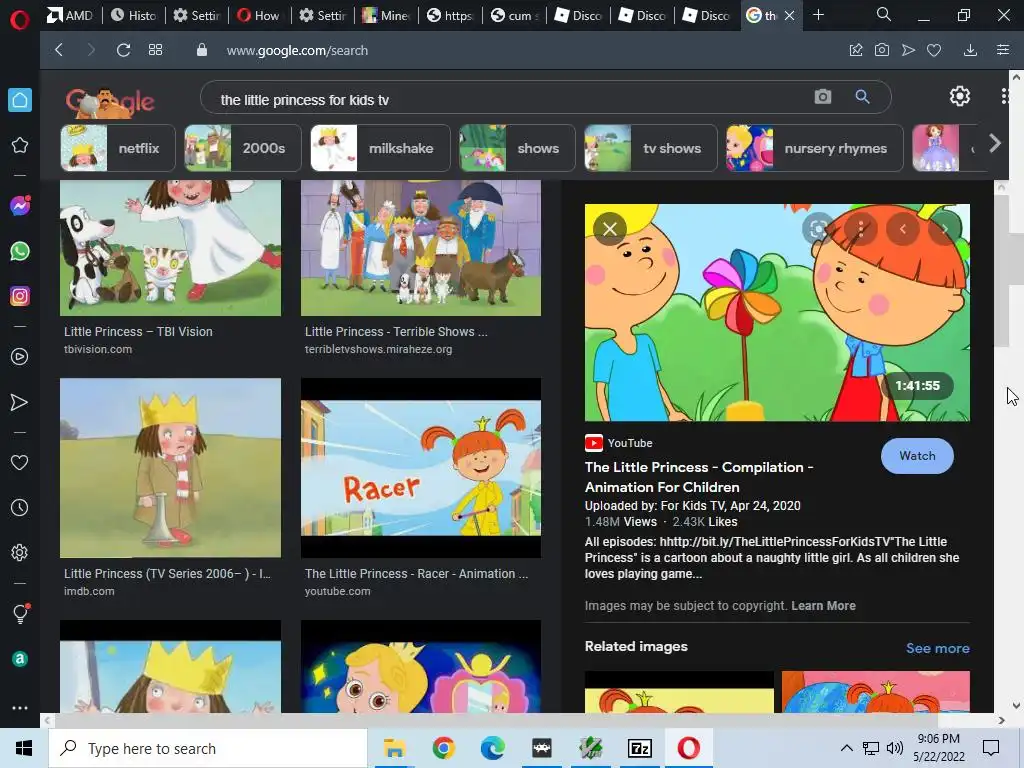Click the taskbar volume speaker icon
This screenshot has width=1024, height=768.
click(894, 748)
